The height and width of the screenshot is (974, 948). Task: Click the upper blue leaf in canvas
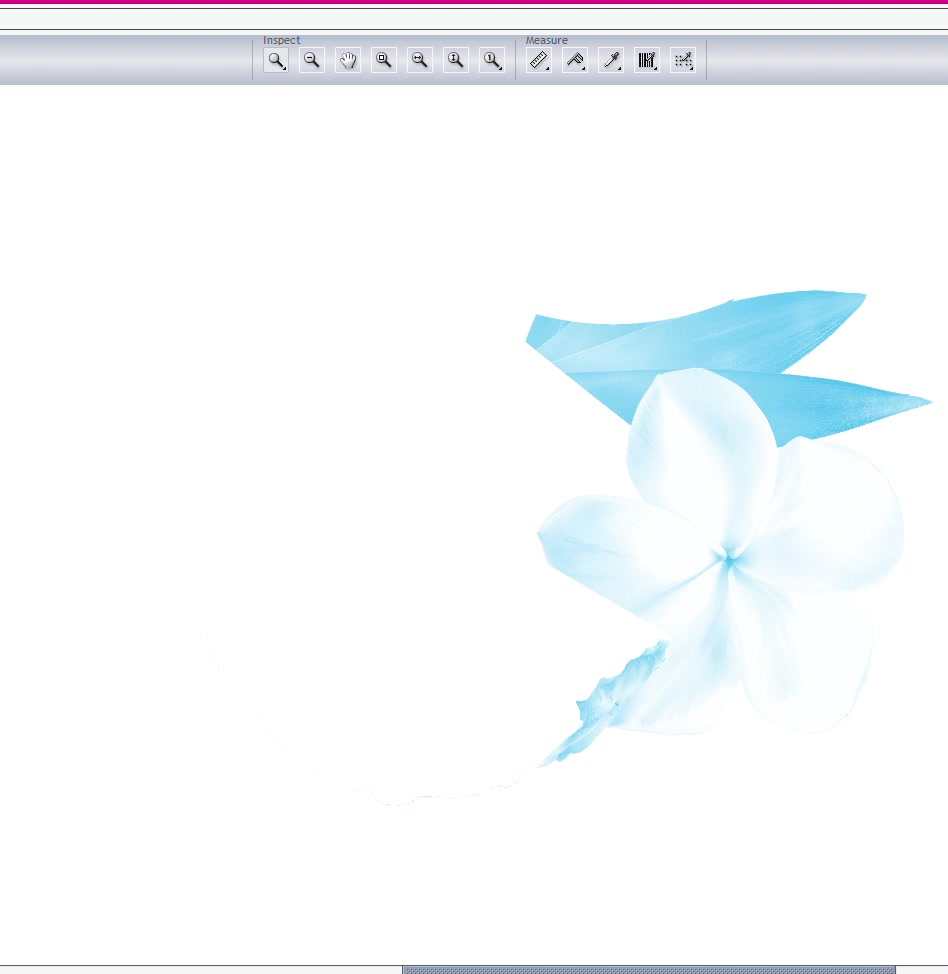(x=700, y=325)
